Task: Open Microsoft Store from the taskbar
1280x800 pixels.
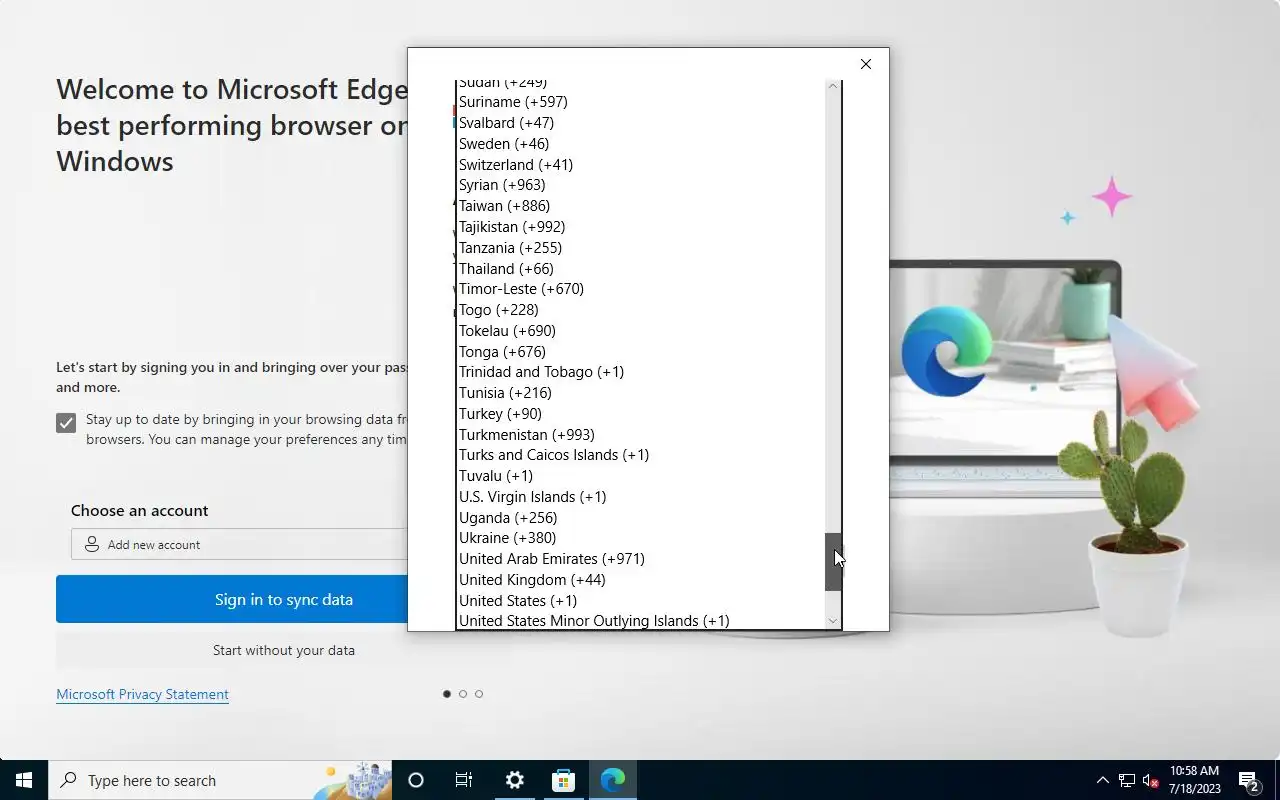Action: (563, 780)
